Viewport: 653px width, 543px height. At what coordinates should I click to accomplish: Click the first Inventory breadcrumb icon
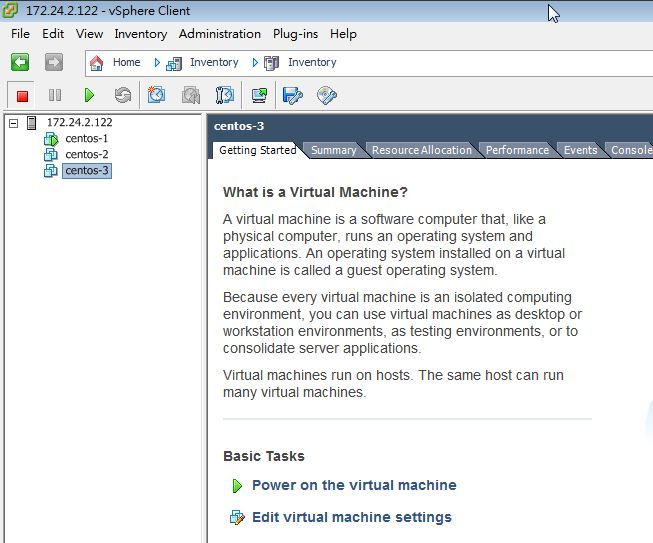174,63
